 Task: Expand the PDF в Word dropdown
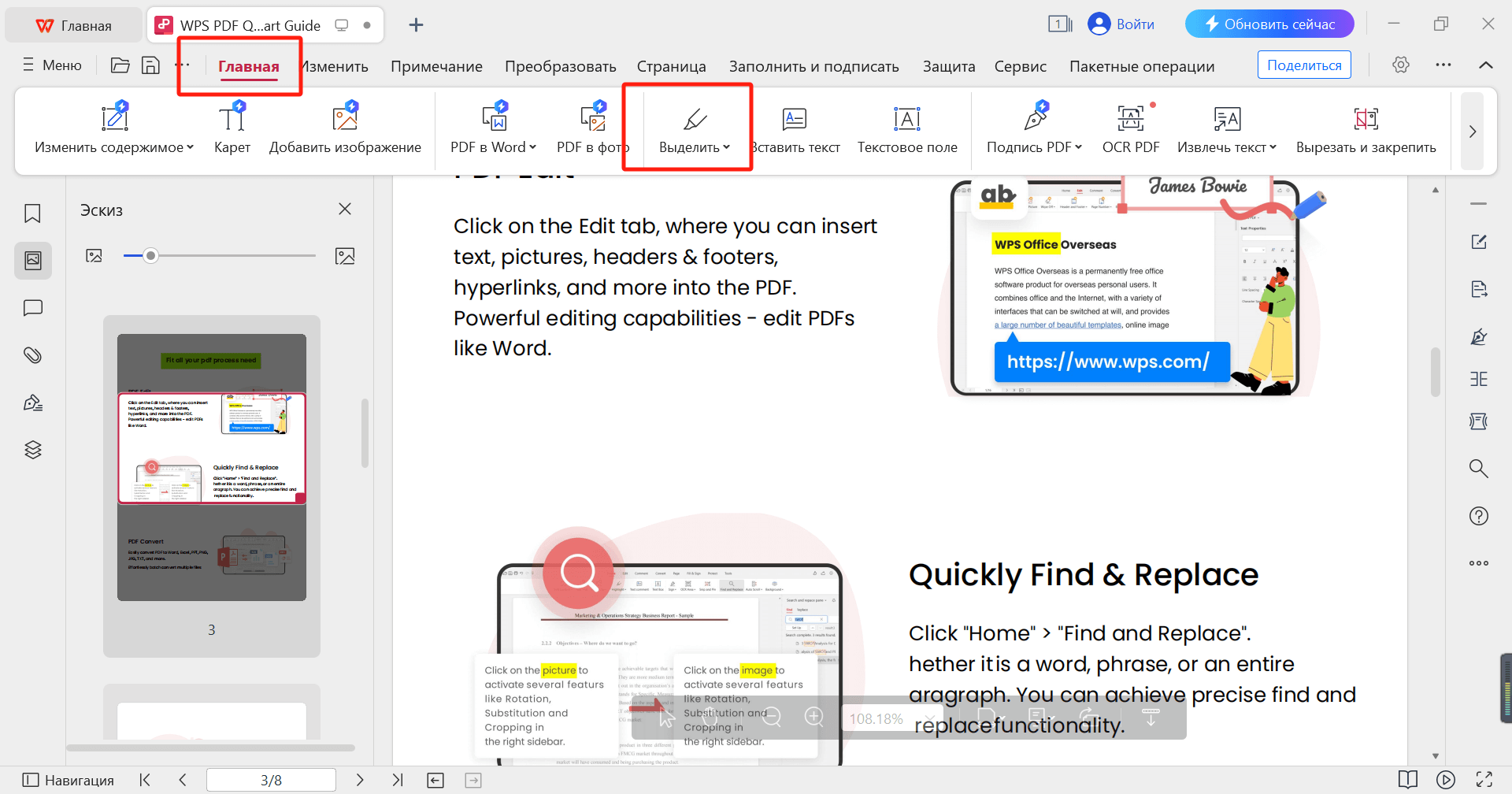532,147
